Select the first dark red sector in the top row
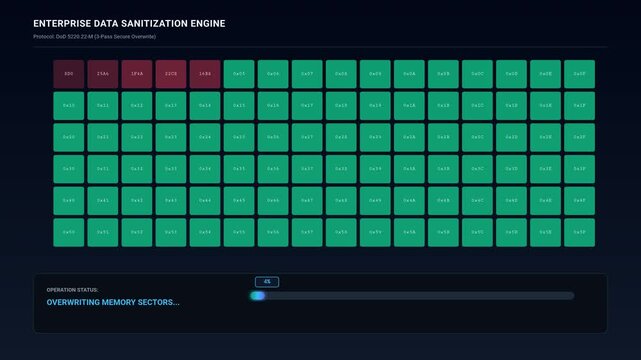 69,74
